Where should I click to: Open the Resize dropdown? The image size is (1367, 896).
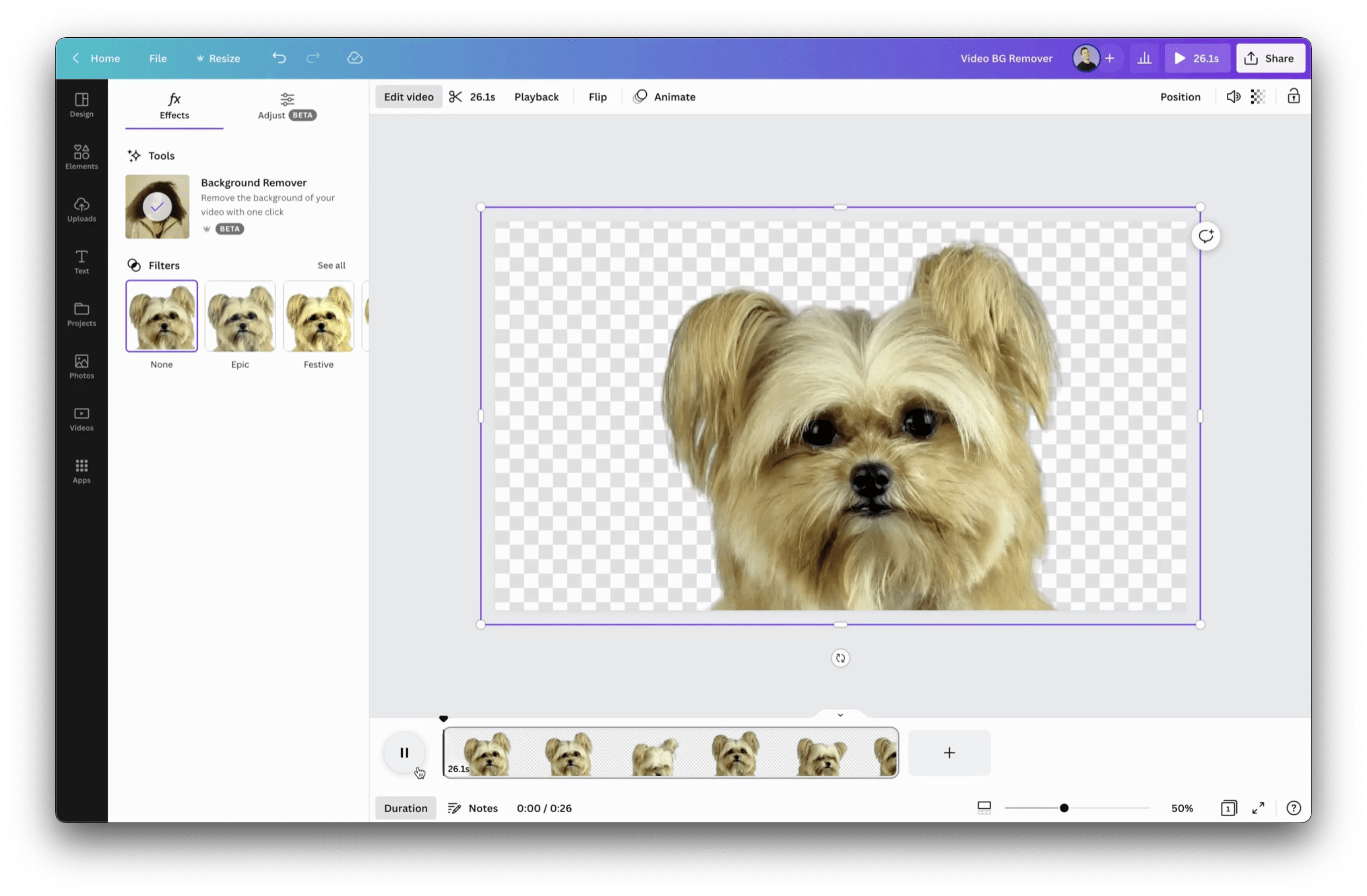tap(218, 58)
